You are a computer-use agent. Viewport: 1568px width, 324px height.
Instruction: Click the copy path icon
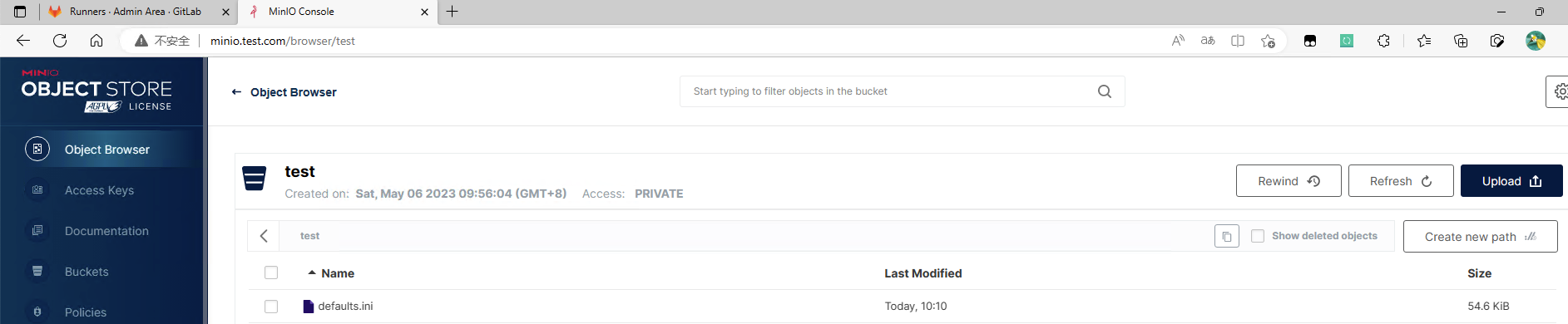(x=1226, y=237)
